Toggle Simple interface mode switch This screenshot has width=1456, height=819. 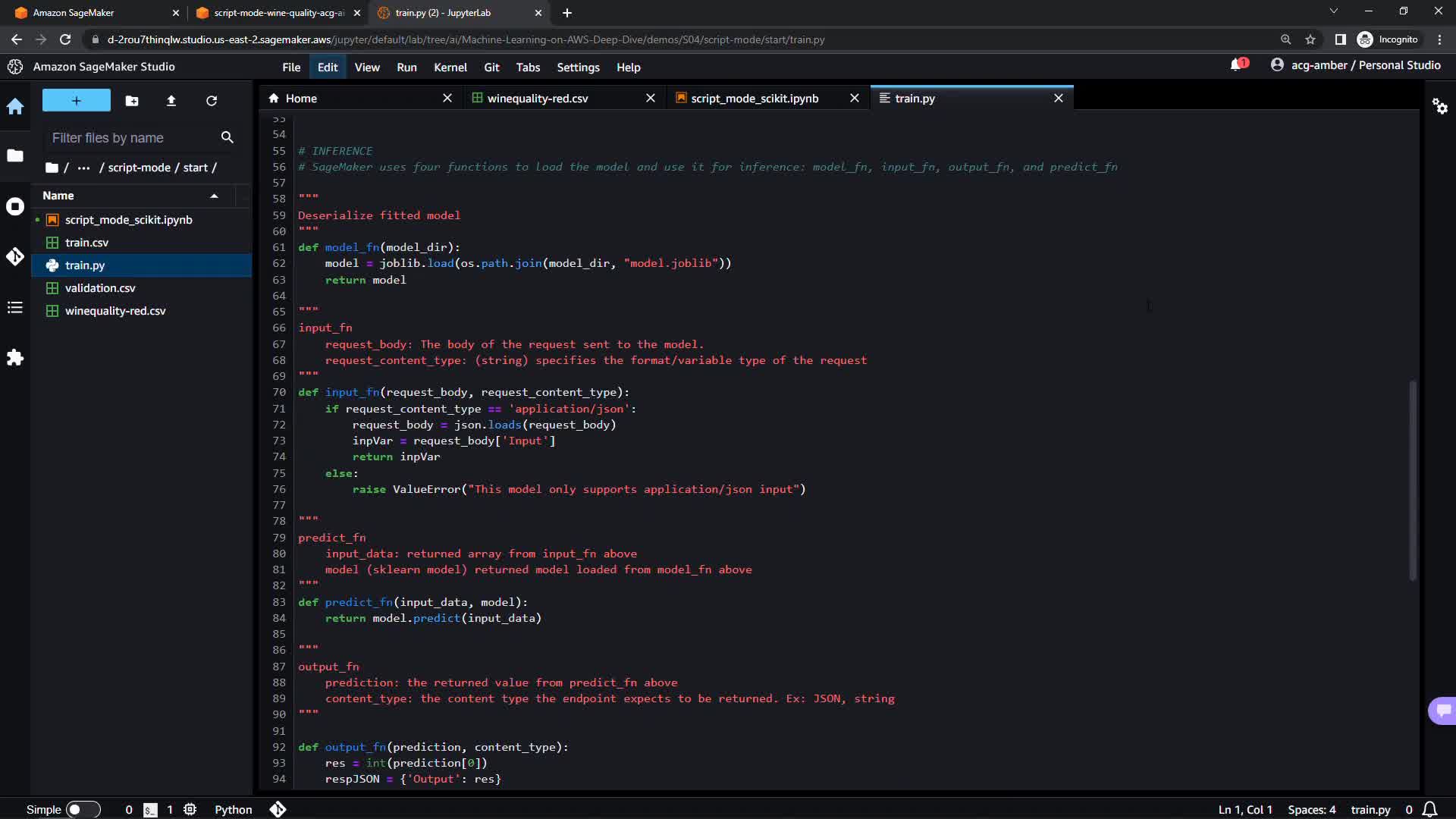coord(83,809)
